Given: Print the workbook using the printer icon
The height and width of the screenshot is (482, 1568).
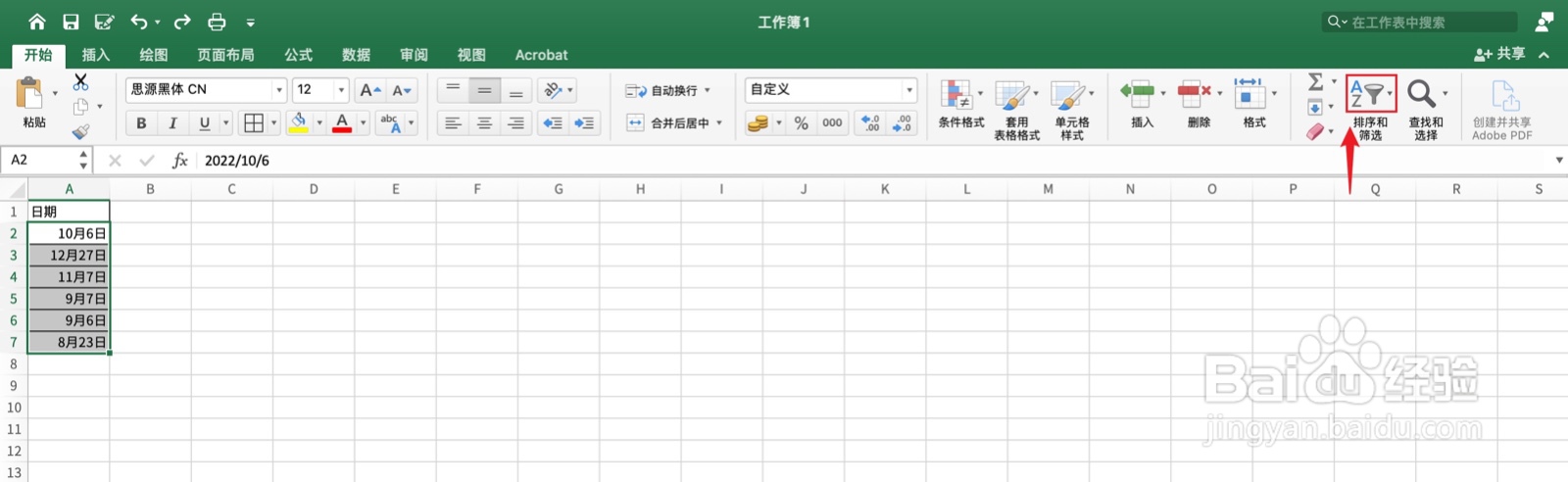Looking at the screenshot, I should (x=217, y=22).
